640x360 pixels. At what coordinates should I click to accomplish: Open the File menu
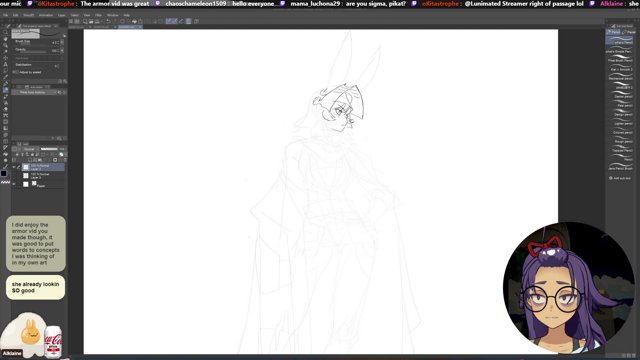point(5,15)
